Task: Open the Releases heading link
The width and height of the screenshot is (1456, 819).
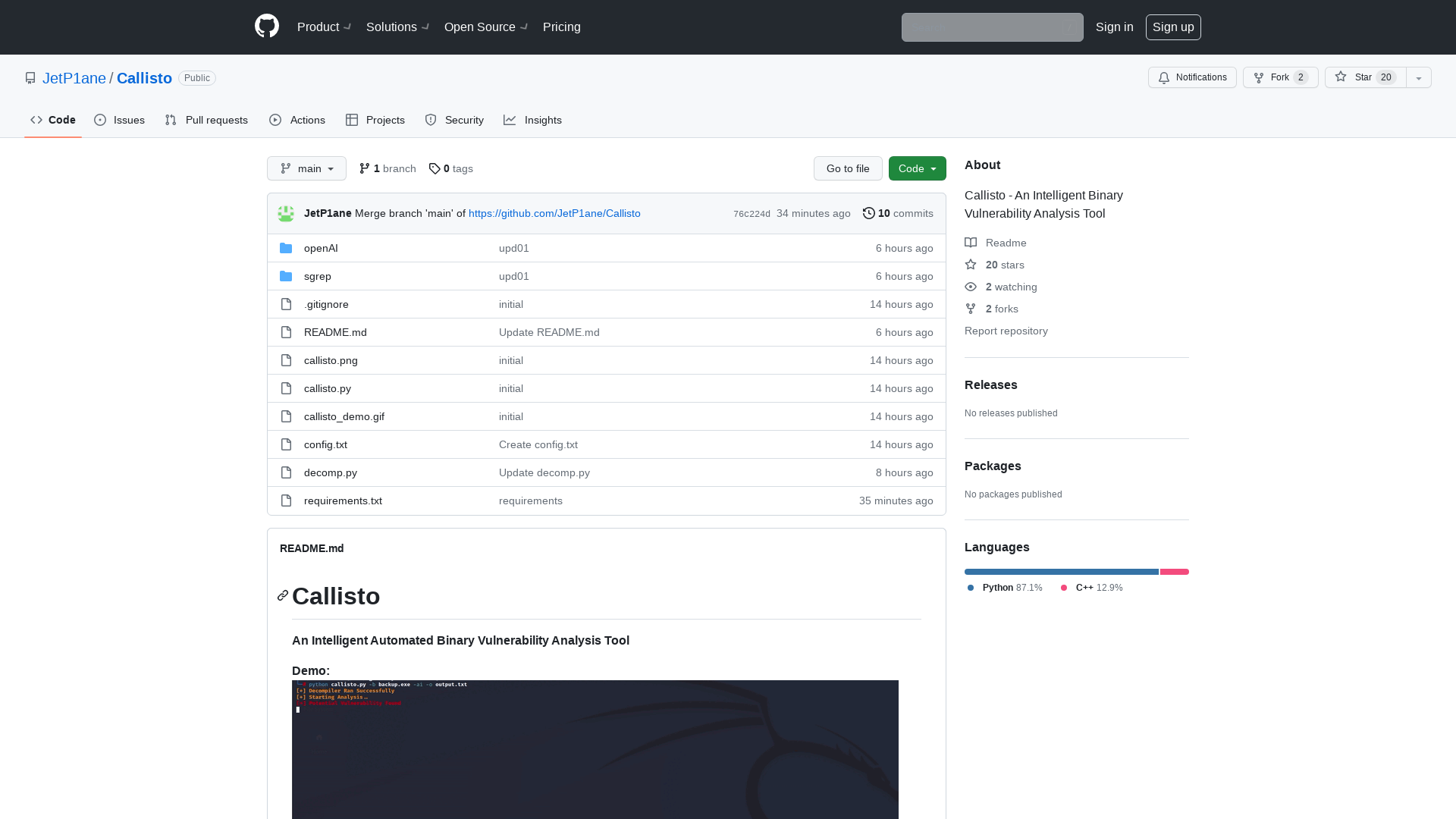Action: click(x=991, y=384)
